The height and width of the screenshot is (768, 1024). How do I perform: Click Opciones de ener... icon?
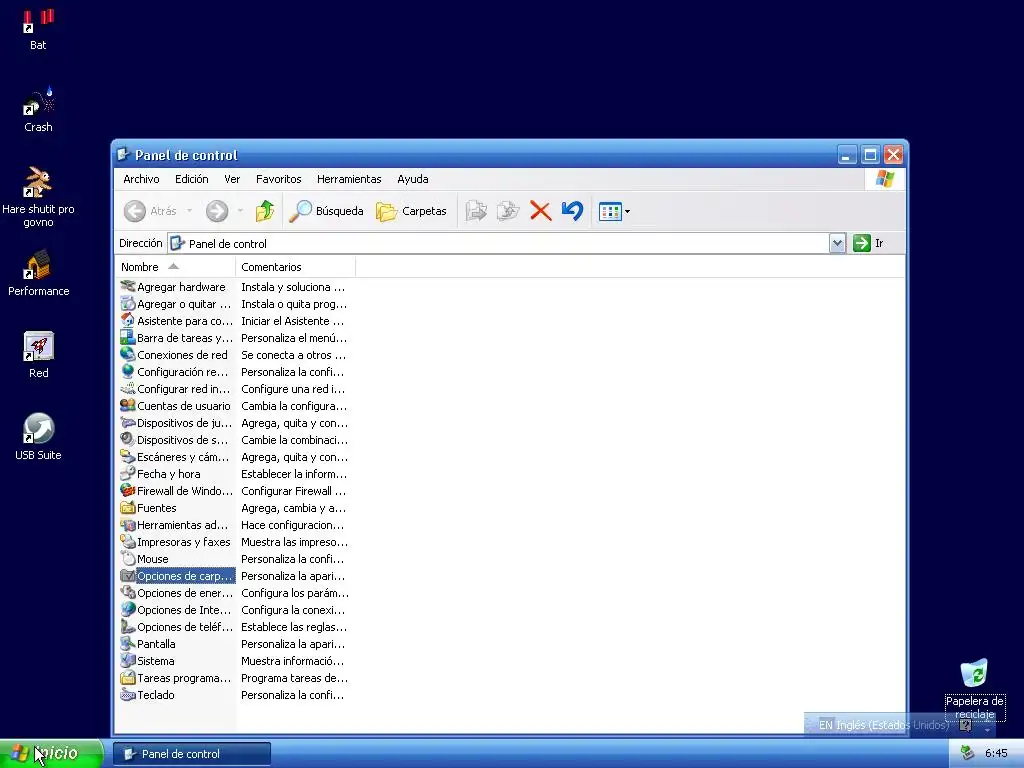[x=128, y=592]
